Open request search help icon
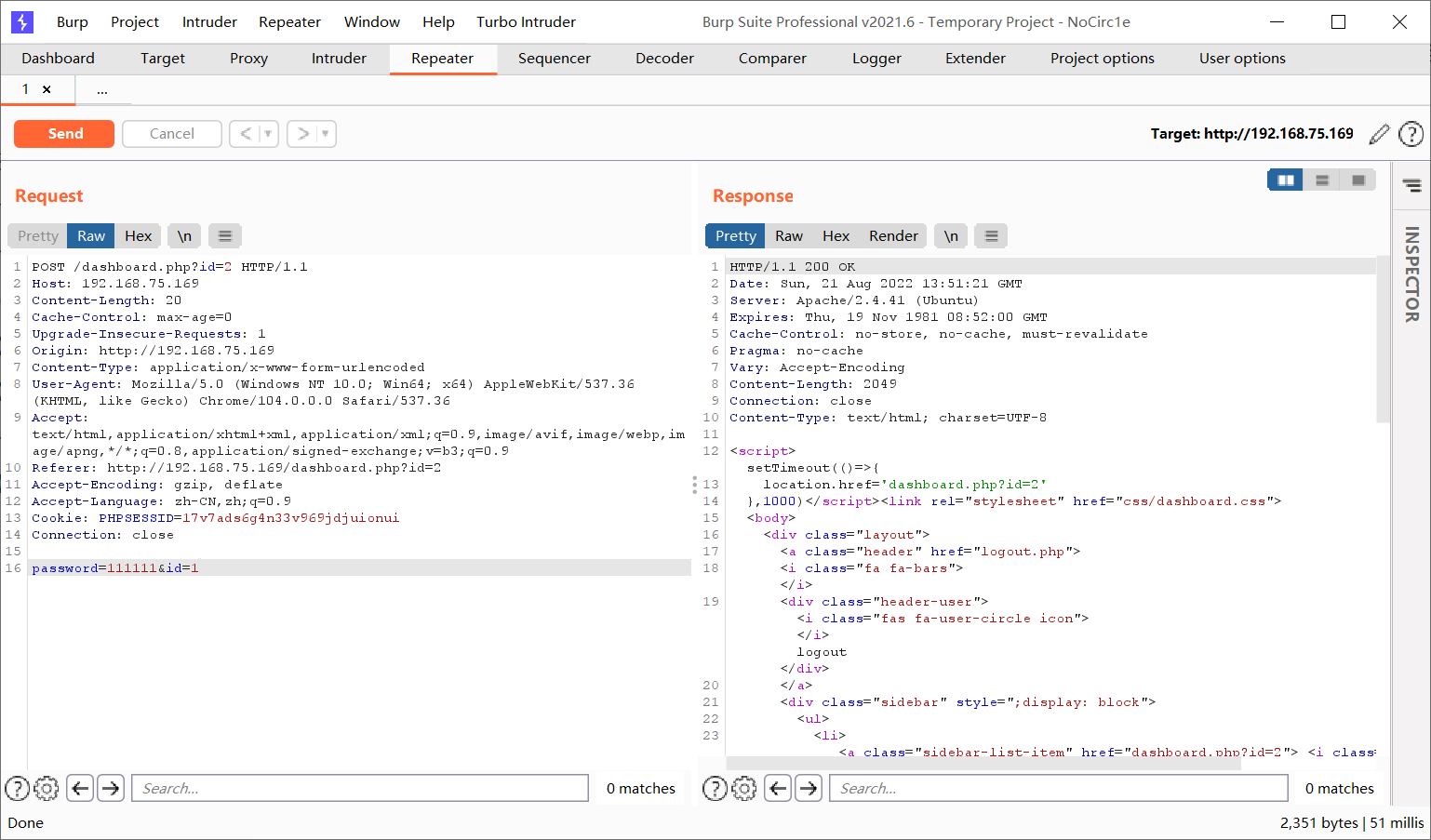Image resolution: width=1431 pixels, height=840 pixels. point(18,789)
